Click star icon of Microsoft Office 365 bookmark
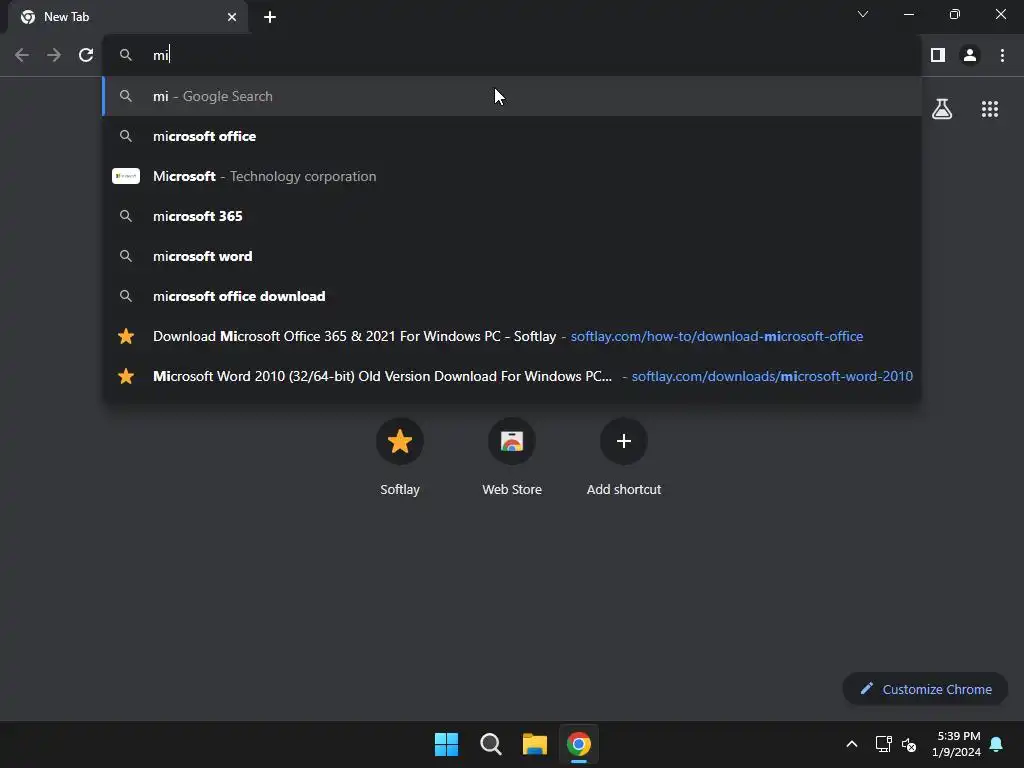Viewport: 1024px width, 768px height. click(126, 336)
